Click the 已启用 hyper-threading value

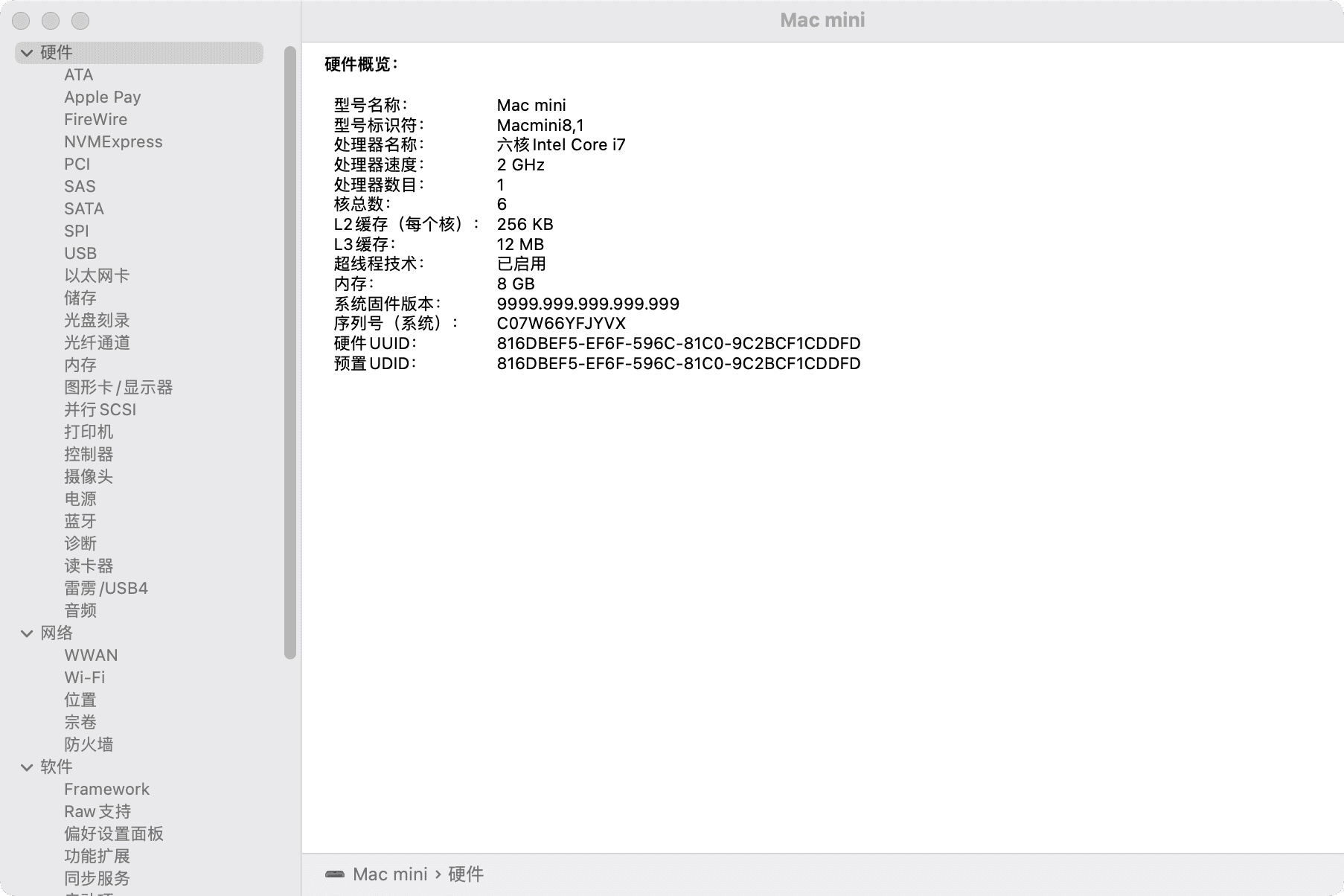[522, 264]
